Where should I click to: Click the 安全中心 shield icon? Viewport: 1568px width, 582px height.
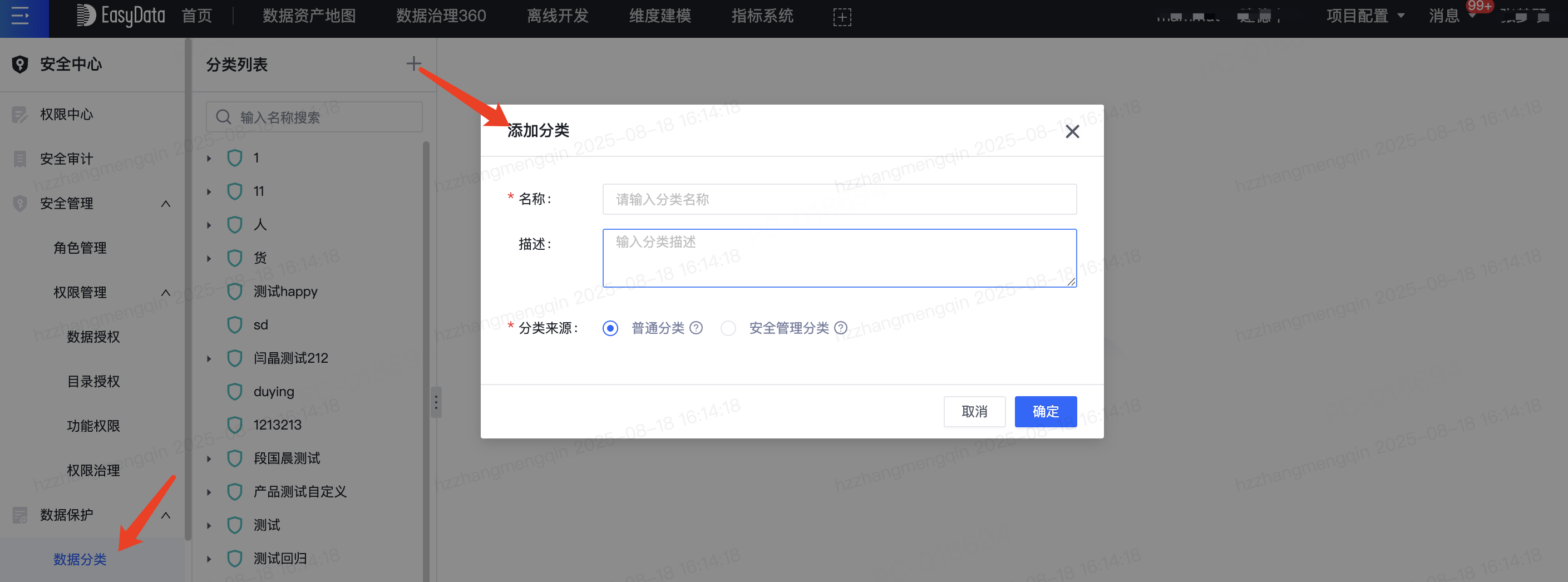point(20,65)
